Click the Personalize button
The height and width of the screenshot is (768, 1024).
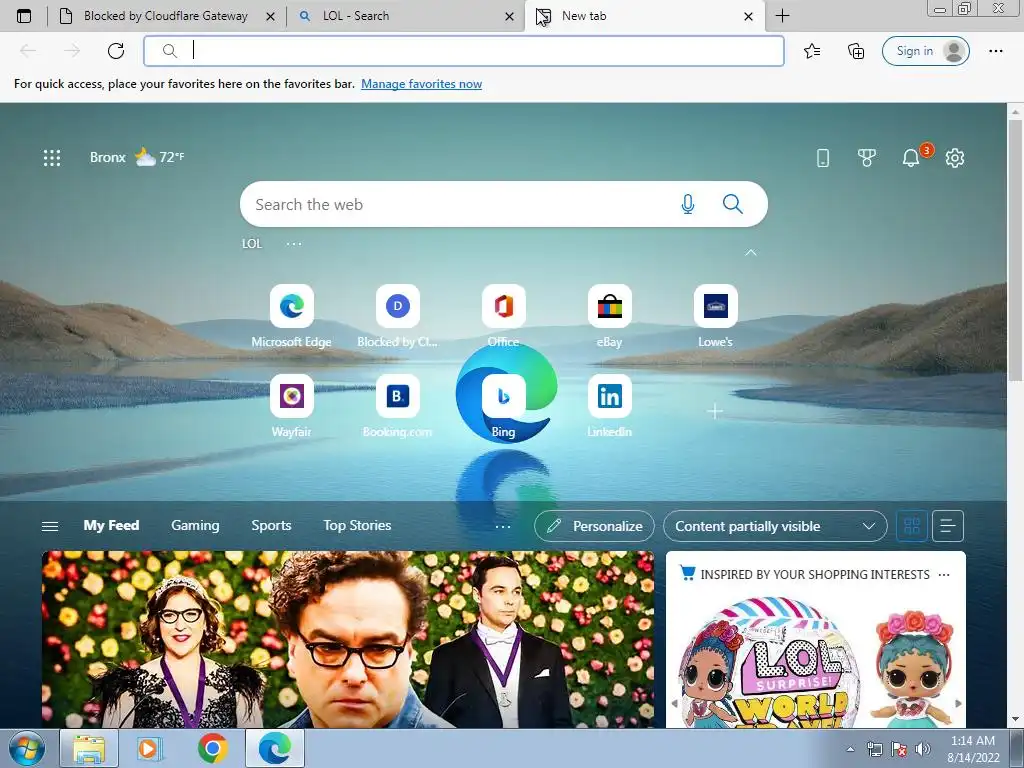tap(594, 526)
